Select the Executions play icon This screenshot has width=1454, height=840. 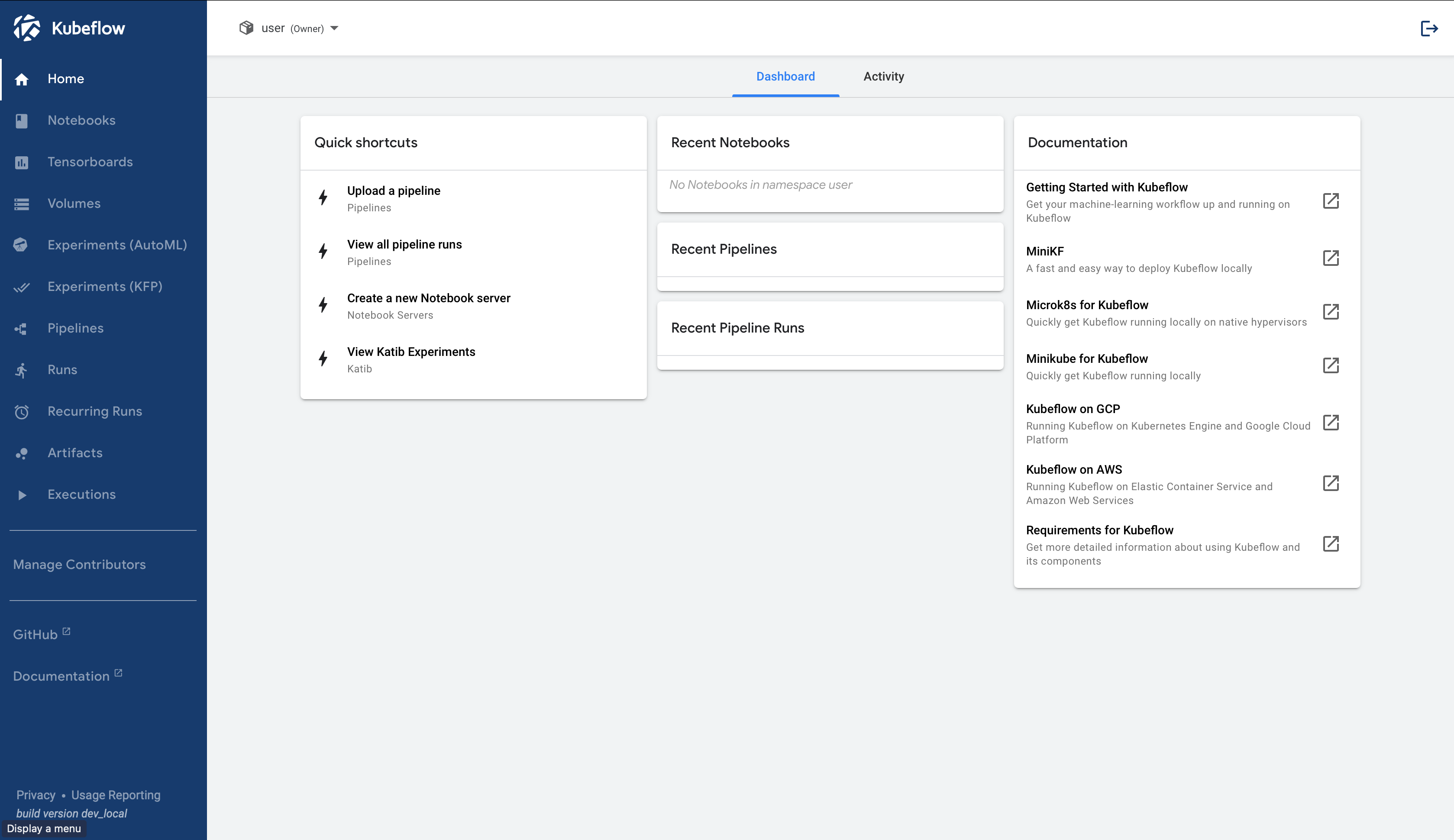pyautogui.click(x=21, y=494)
